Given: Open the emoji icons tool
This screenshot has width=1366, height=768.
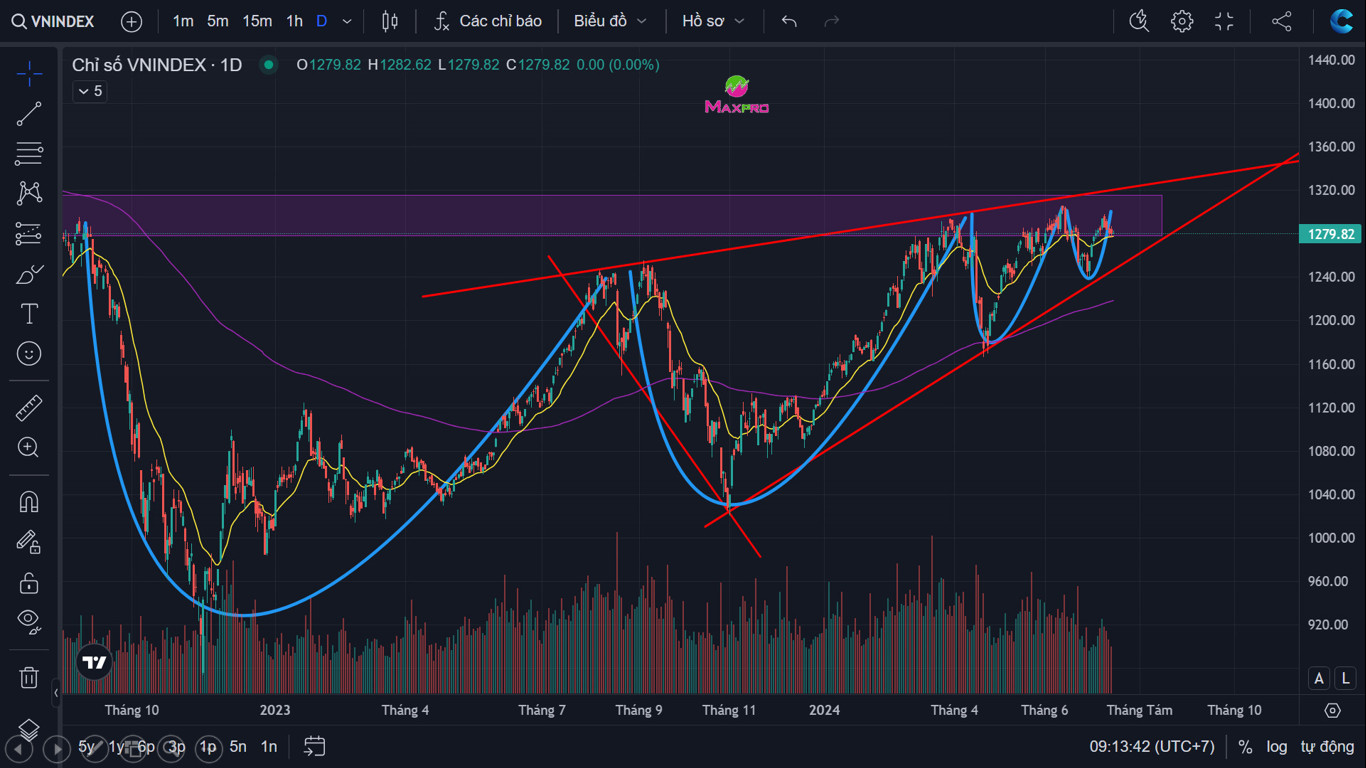Looking at the screenshot, I should (29, 354).
